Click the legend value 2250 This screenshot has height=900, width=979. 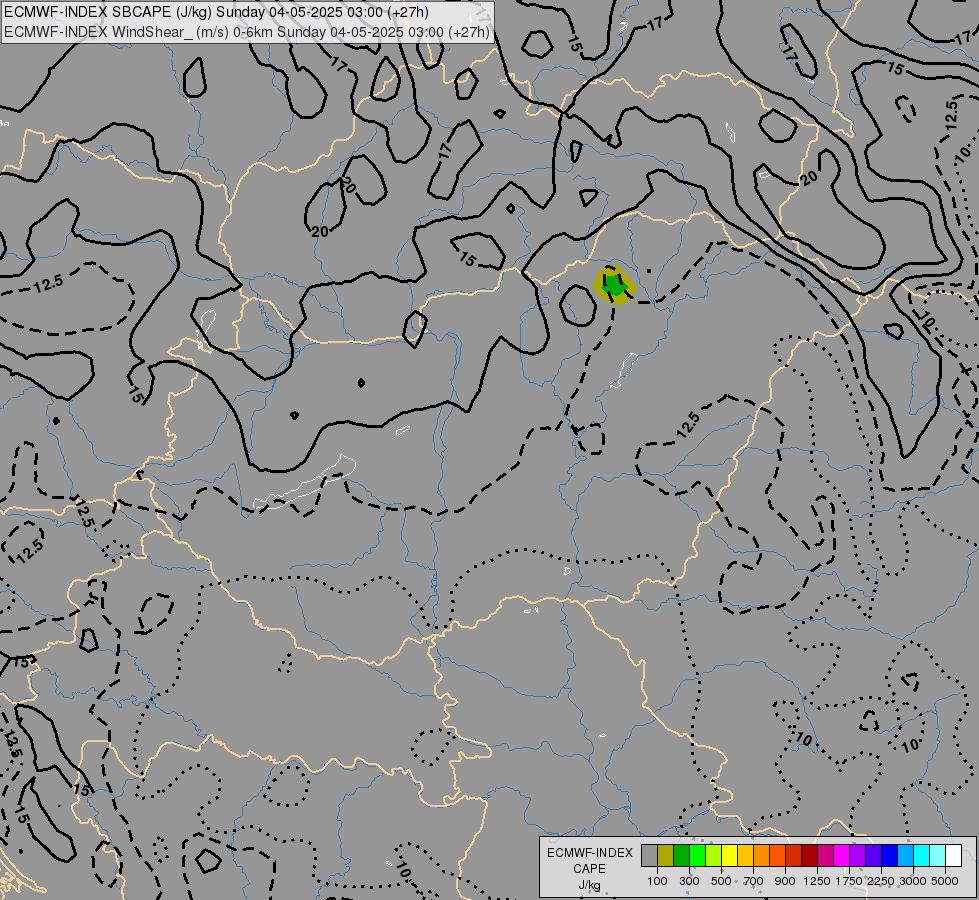click(881, 881)
